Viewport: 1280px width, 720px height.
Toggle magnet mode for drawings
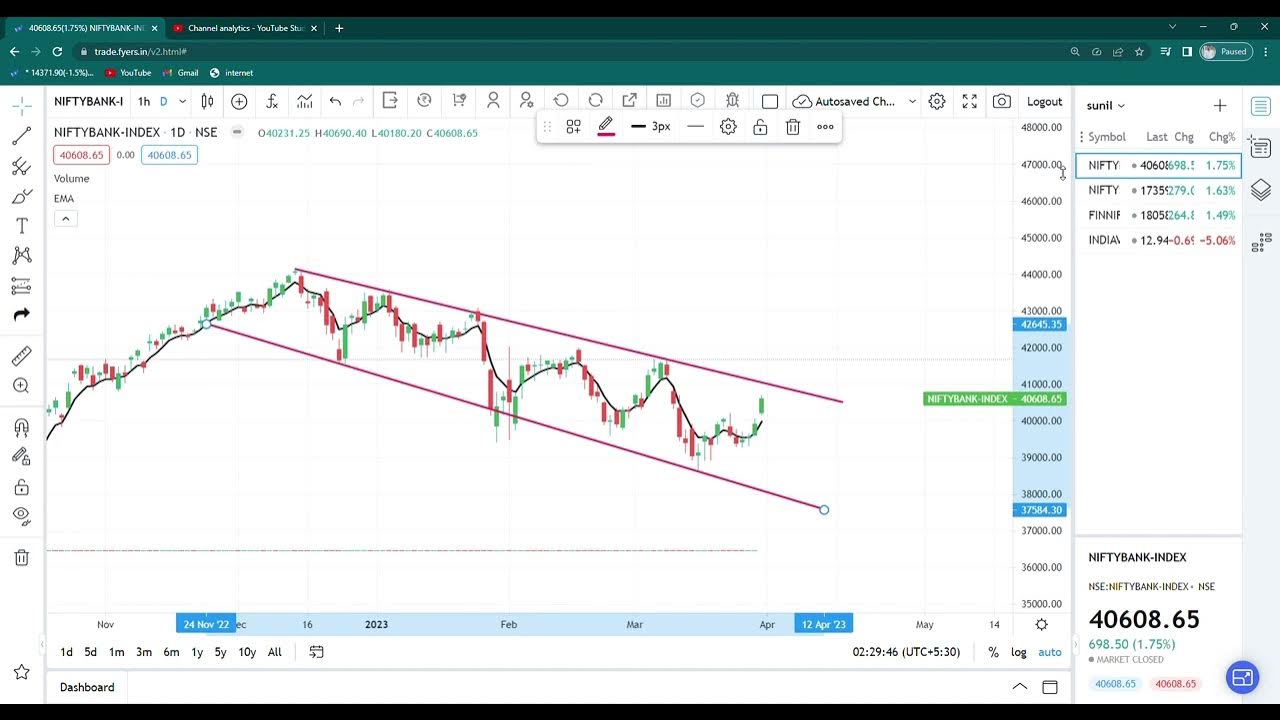(21, 427)
